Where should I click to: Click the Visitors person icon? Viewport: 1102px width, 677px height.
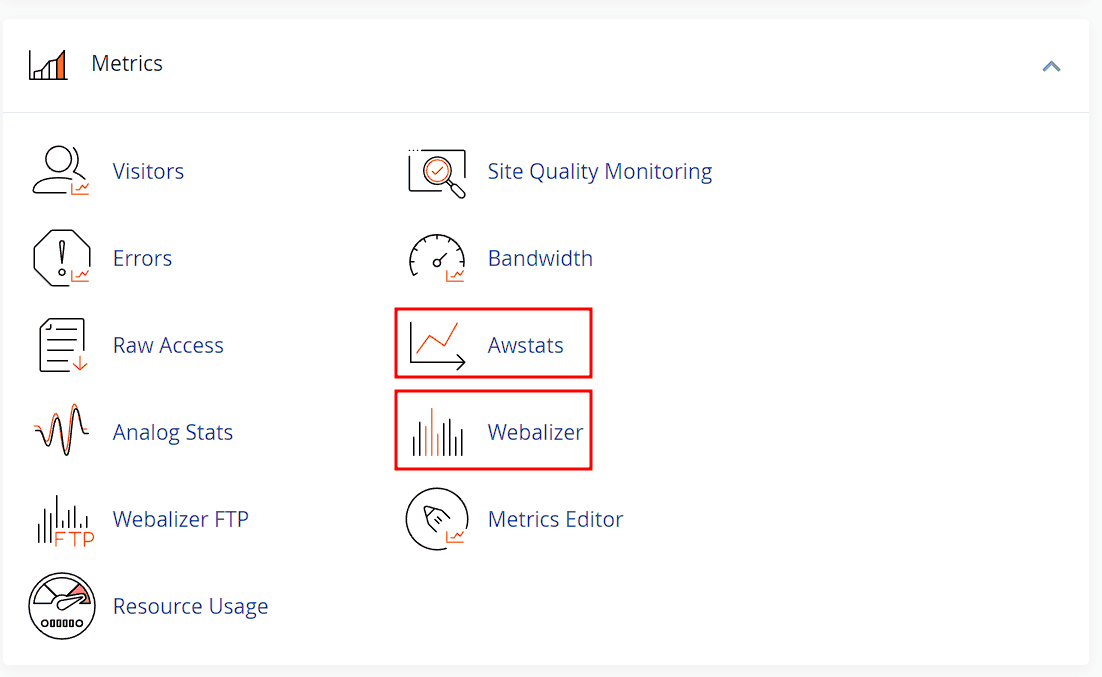pyautogui.click(x=60, y=170)
